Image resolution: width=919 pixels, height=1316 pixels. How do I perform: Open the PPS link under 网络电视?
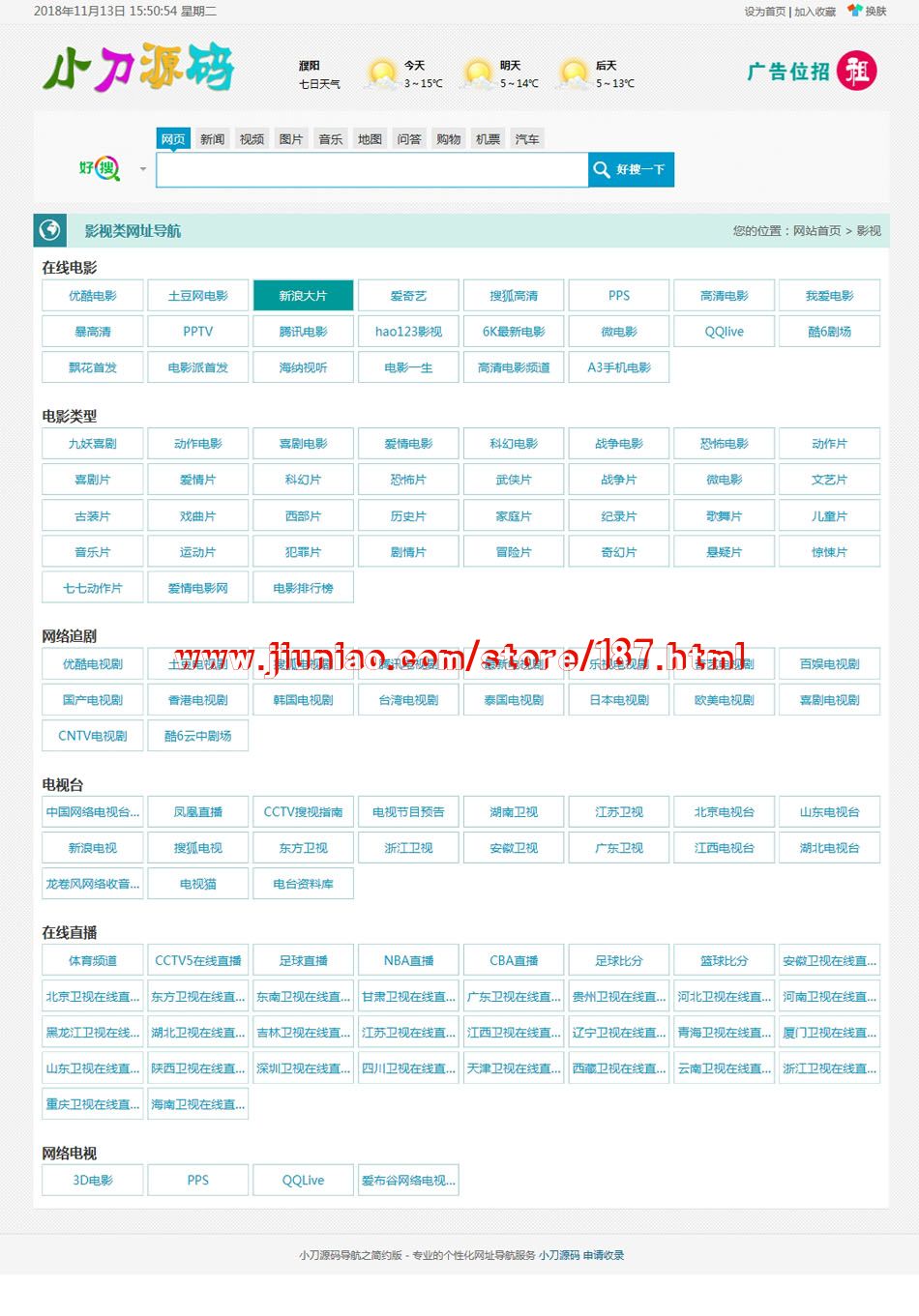(x=198, y=1181)
